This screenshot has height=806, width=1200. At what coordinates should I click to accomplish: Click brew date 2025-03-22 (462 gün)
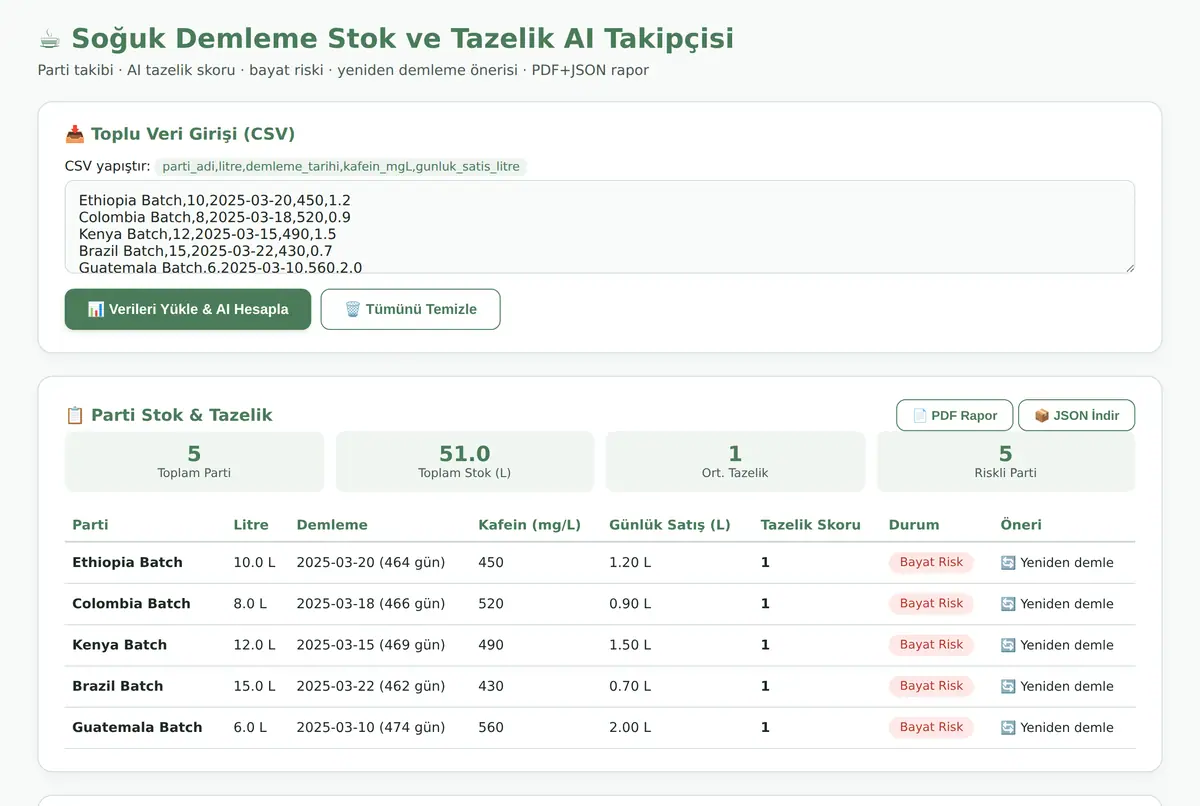click(371, 686)
